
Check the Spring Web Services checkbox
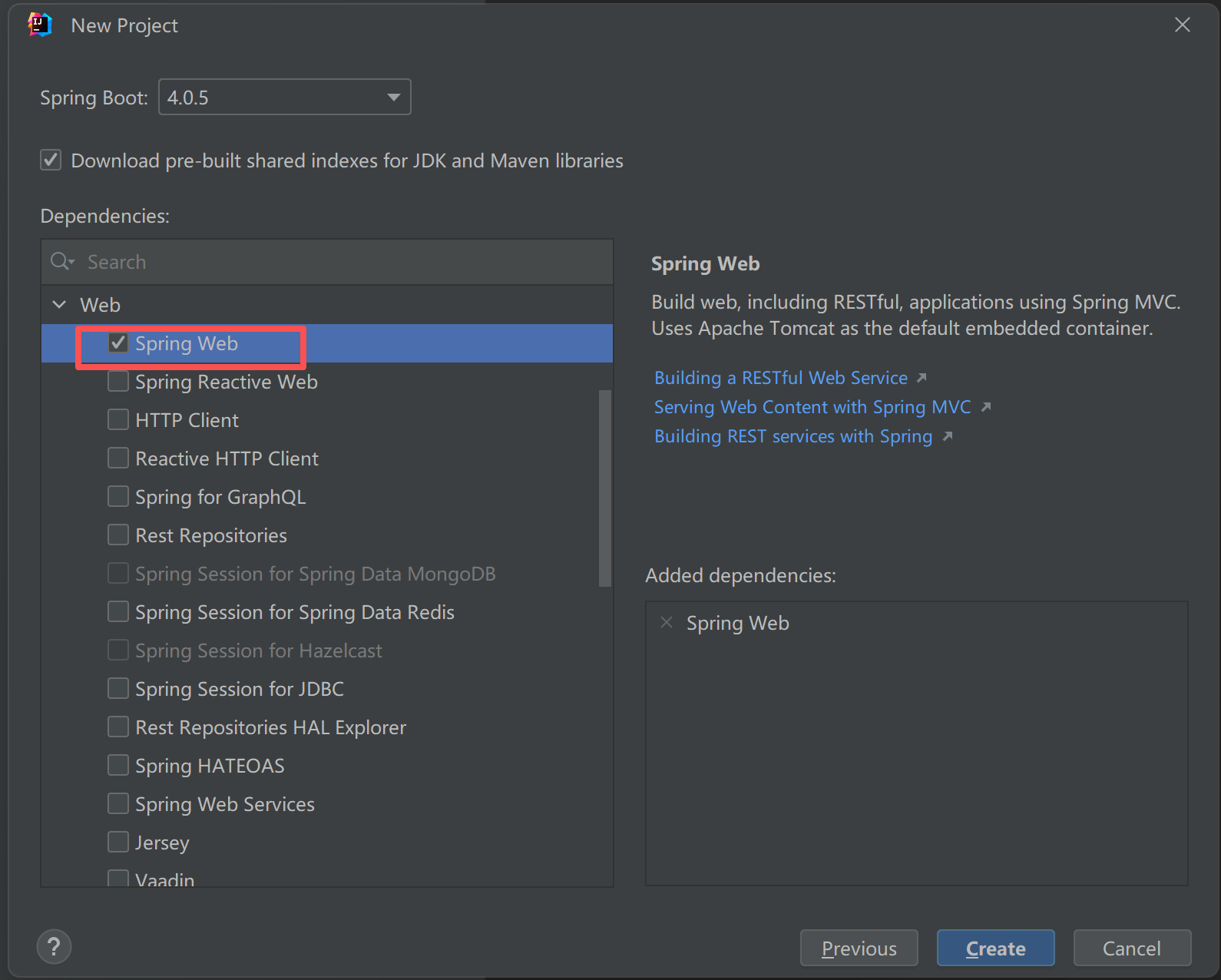point(118,803)
